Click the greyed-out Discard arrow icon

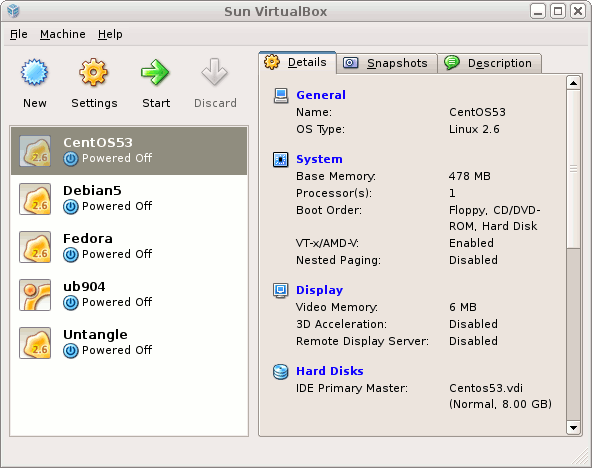[x=214, y=72]
